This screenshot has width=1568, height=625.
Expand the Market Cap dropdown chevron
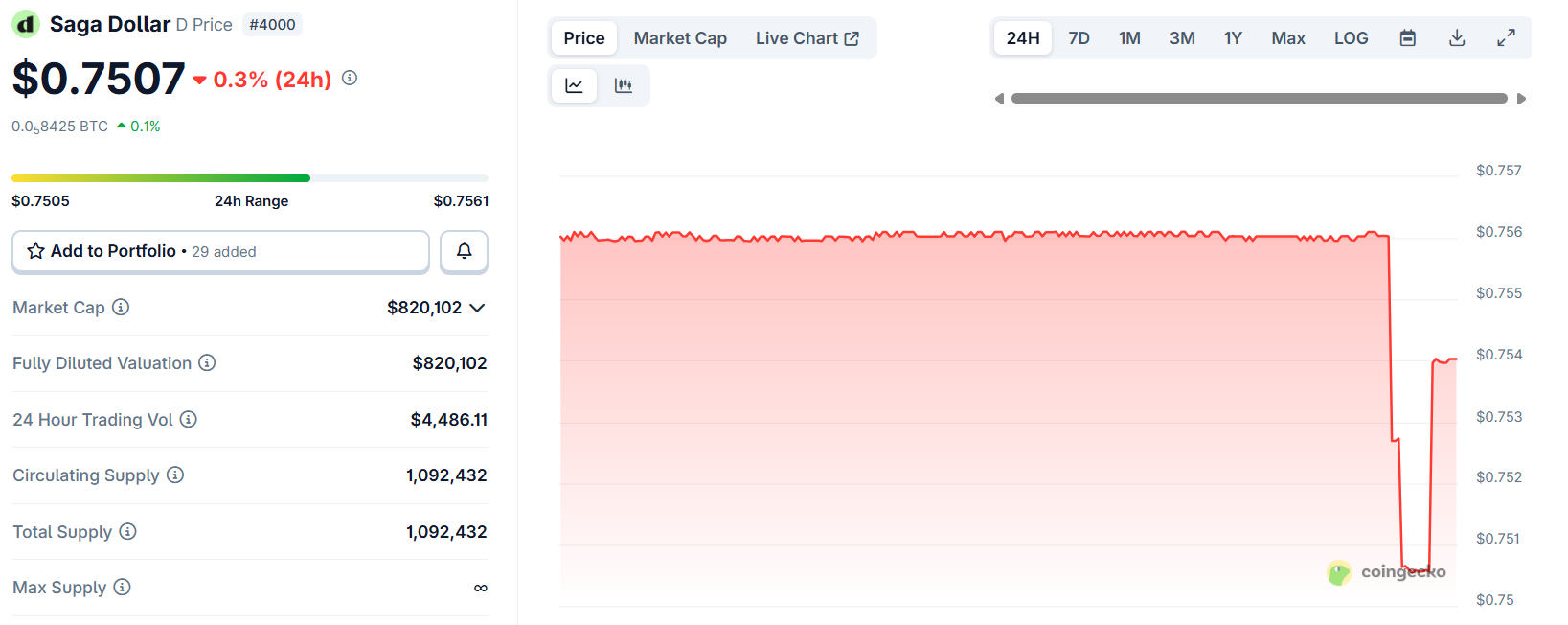pos(477,308)
